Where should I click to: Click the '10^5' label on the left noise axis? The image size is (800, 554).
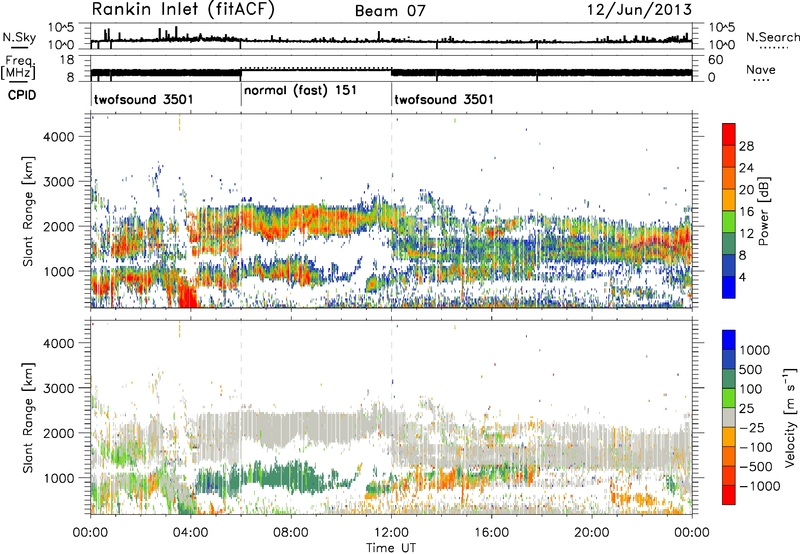pyautogui.click(x=61, y=27)
